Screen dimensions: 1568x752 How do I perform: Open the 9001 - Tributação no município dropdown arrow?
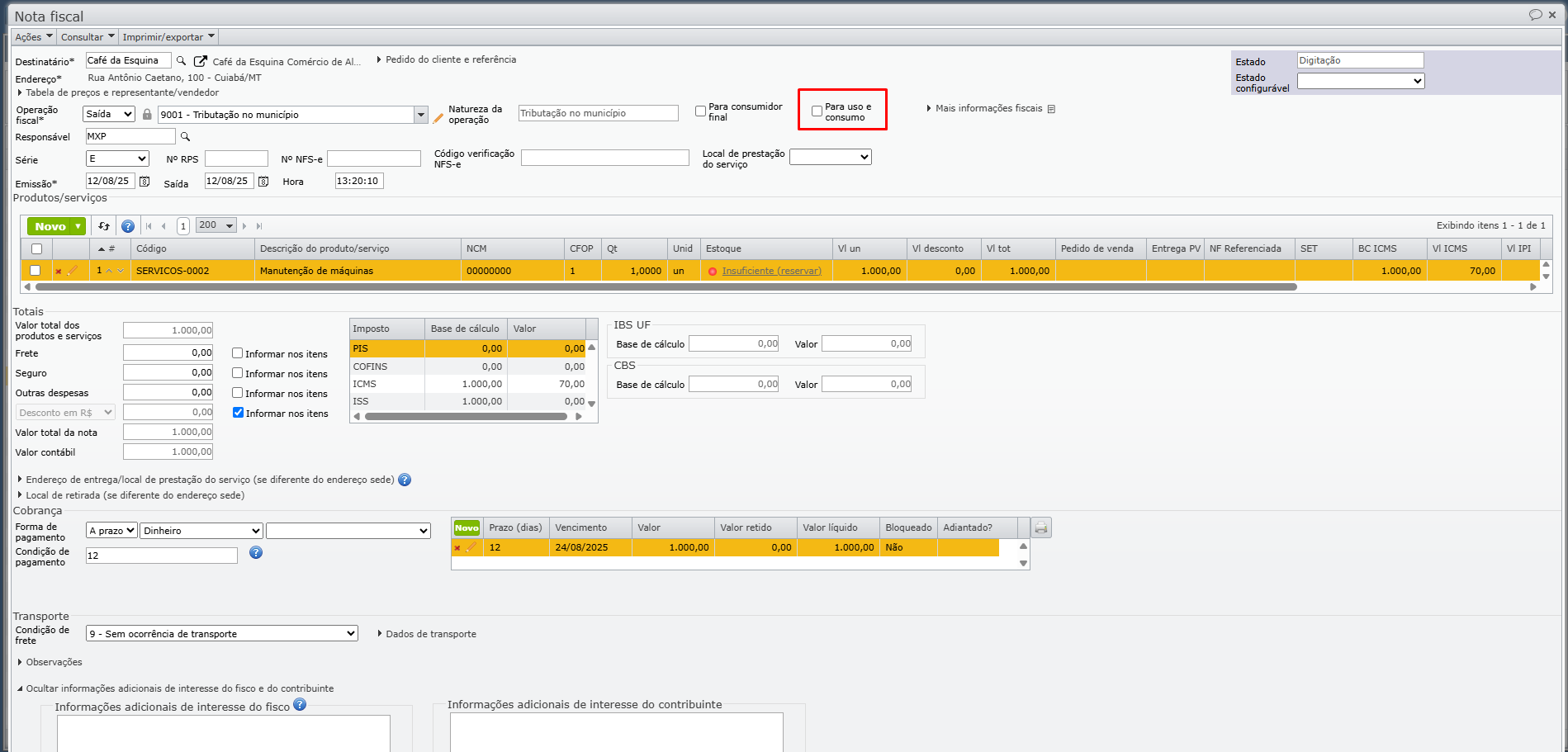click(421, 115)
